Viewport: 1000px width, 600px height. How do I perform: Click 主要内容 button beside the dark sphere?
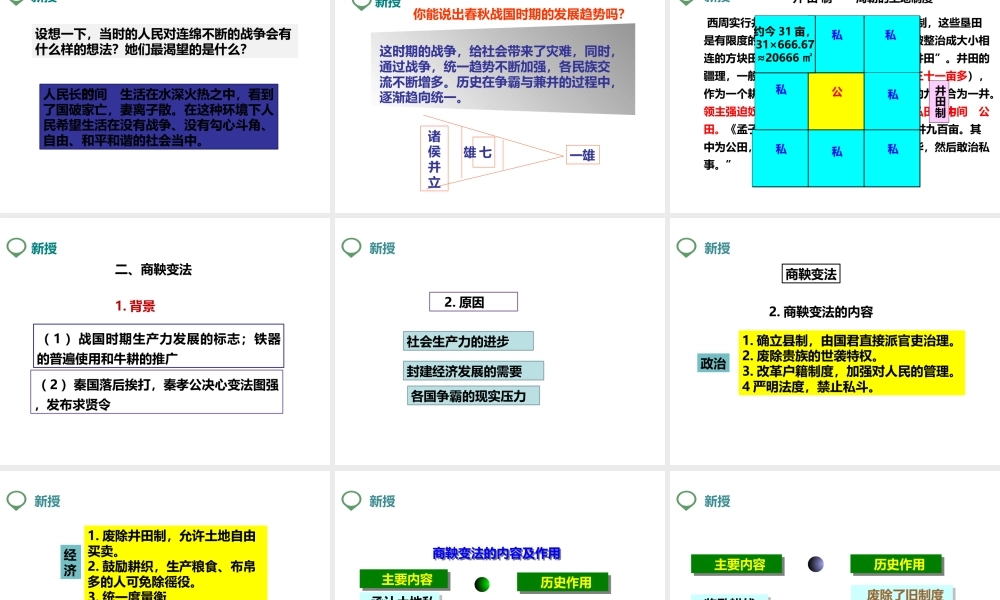[738, 564]
